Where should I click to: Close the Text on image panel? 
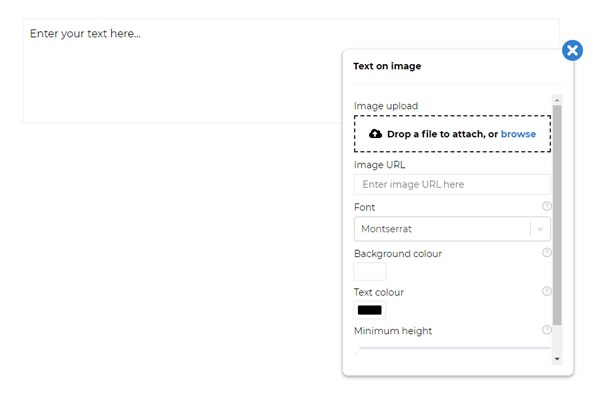click(572, 50)
